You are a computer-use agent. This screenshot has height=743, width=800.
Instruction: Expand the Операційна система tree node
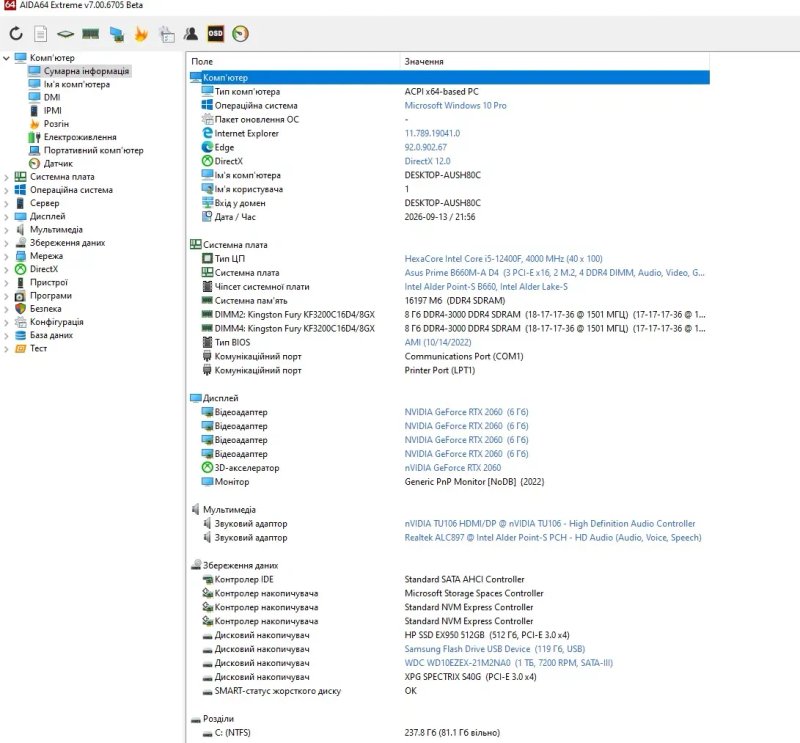[6, 190]
